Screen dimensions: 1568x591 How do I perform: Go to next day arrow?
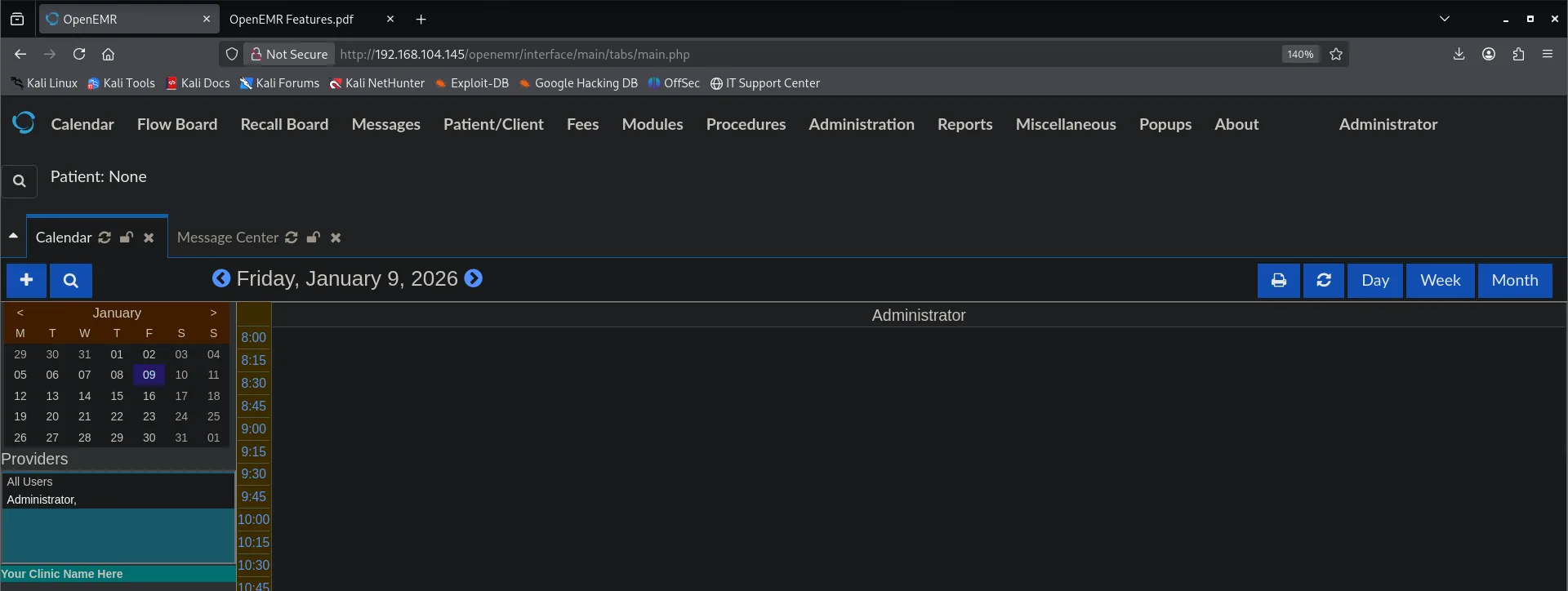pyautogui.click(x=474, y=278)
